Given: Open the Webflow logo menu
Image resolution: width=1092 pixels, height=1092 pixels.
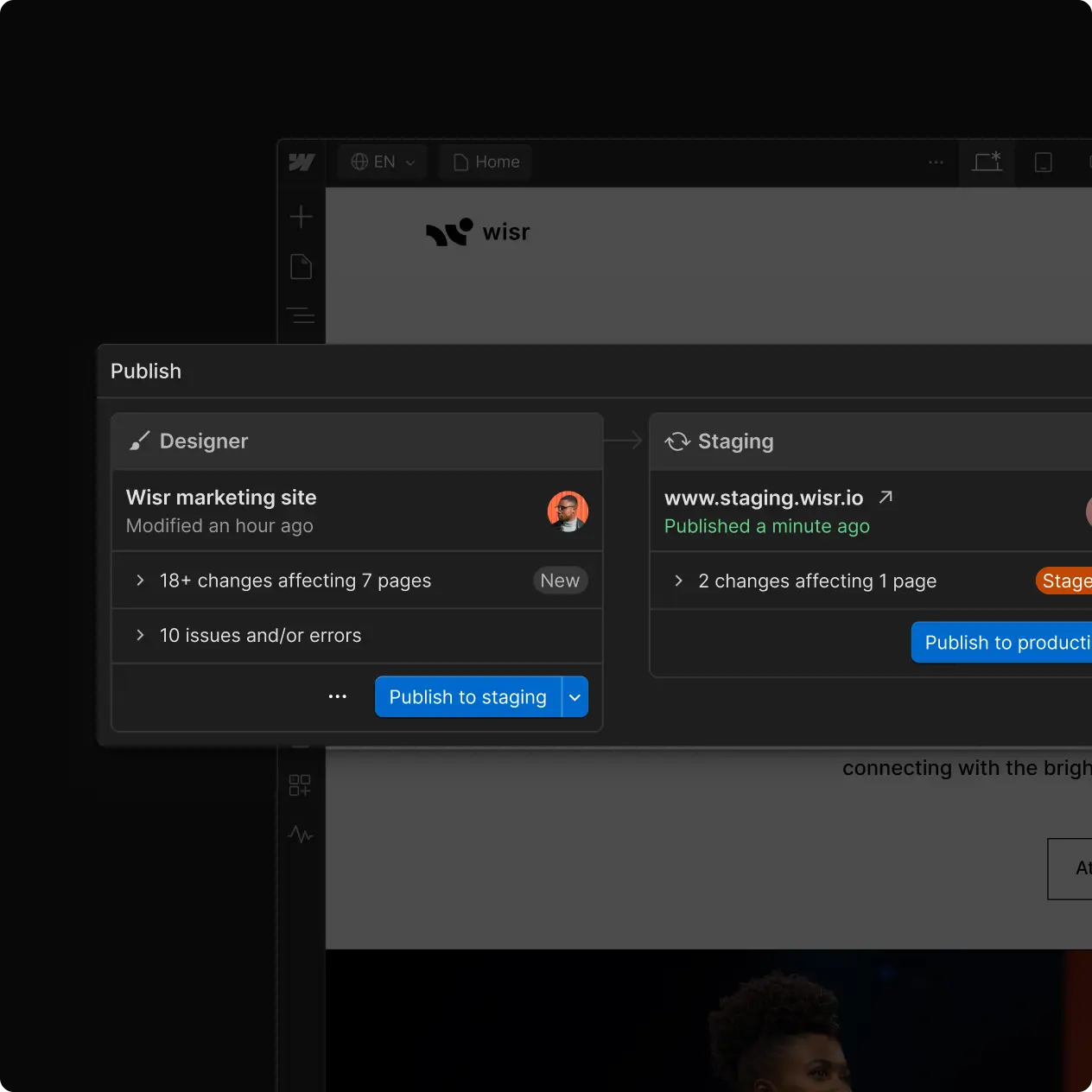Looking at the screenshot, I should point(302,162).
